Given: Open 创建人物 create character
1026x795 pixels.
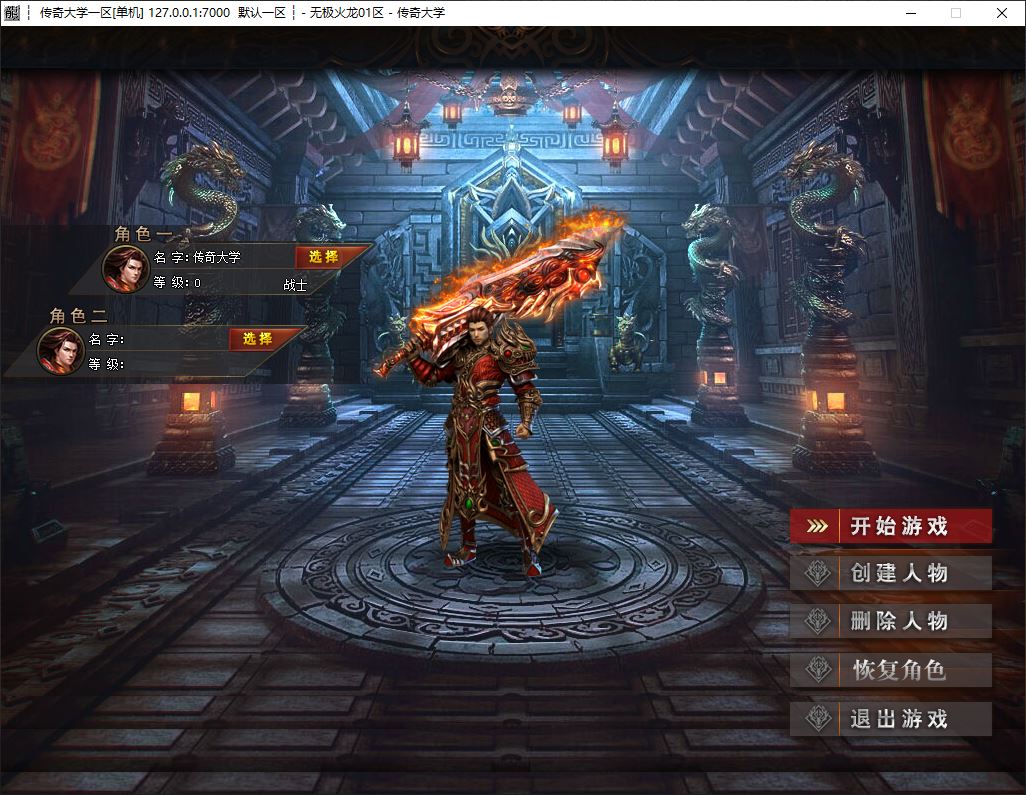Looking at the screenshot, I should (x=891, y=573).
